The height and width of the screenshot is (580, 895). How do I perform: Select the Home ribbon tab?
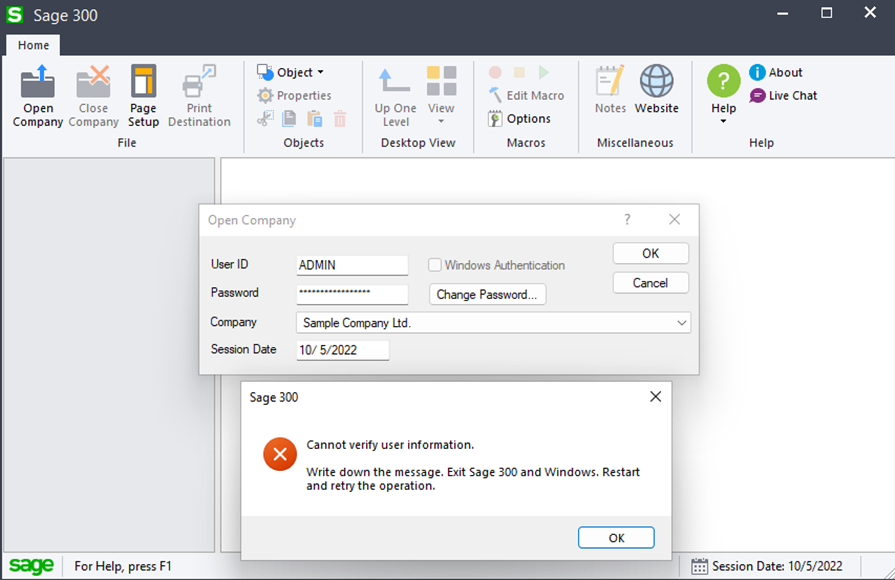pyautogui.click(x=33, y=46)
